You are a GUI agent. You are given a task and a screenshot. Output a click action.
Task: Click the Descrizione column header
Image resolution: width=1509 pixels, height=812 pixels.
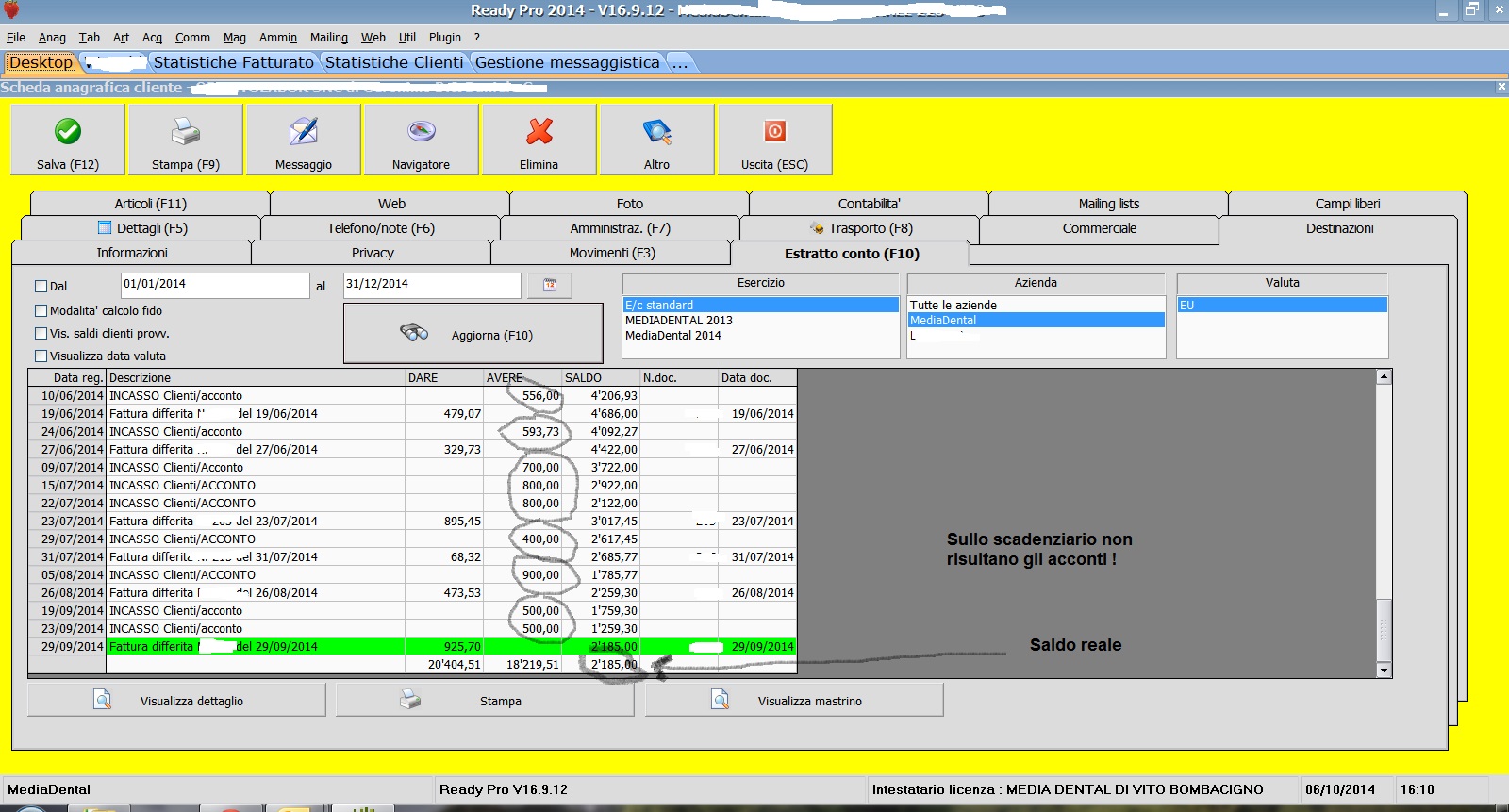point(256,378)
